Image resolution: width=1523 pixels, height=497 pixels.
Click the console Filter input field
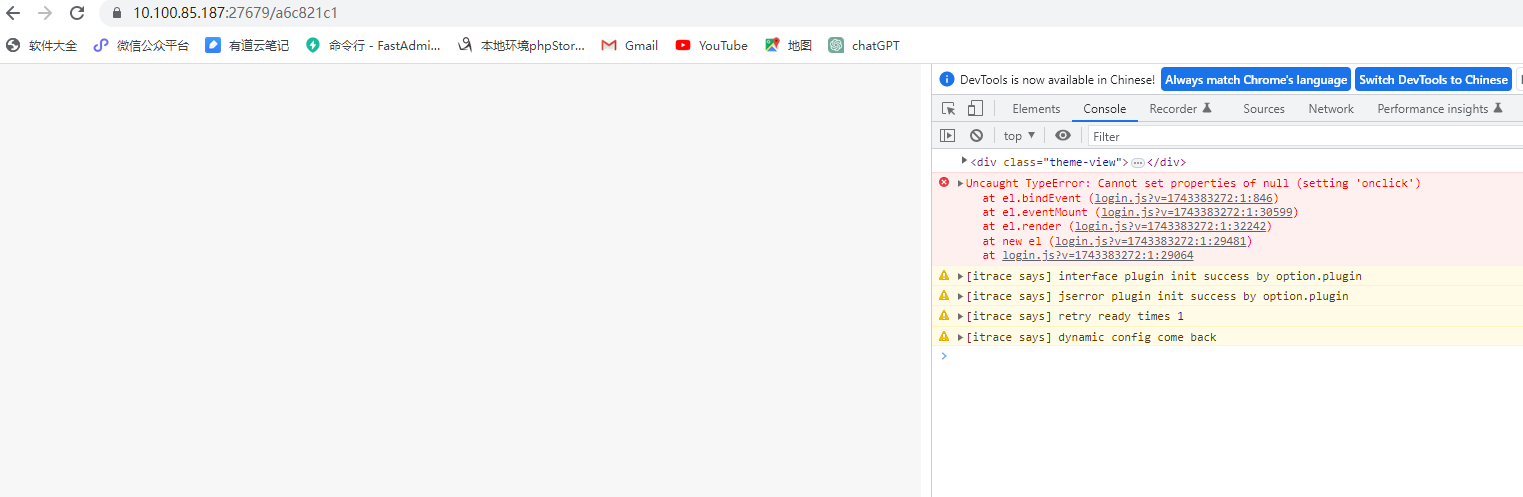tap(1300, 136)
